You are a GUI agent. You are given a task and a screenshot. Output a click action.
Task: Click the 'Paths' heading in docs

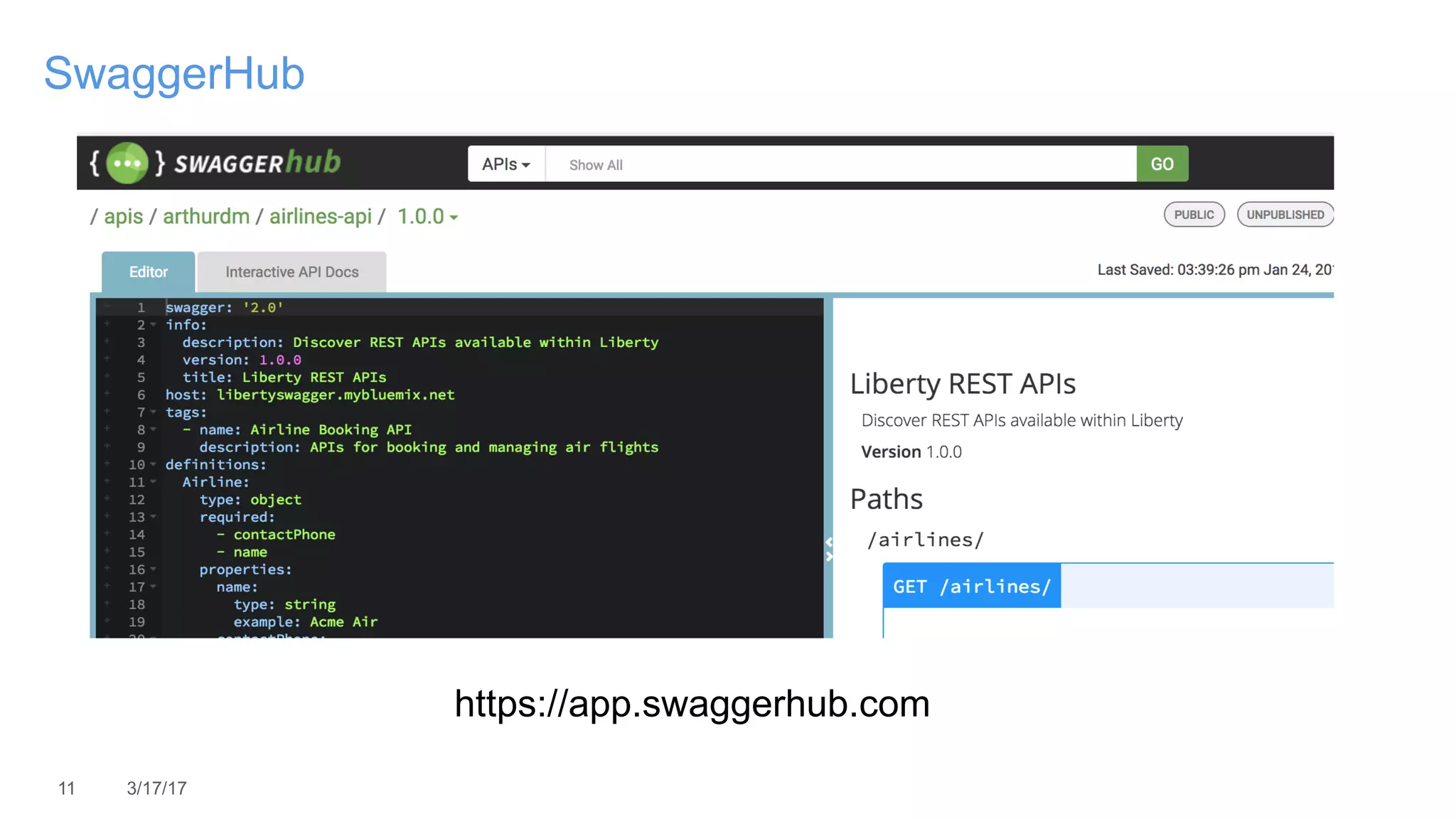coord(887,499)
